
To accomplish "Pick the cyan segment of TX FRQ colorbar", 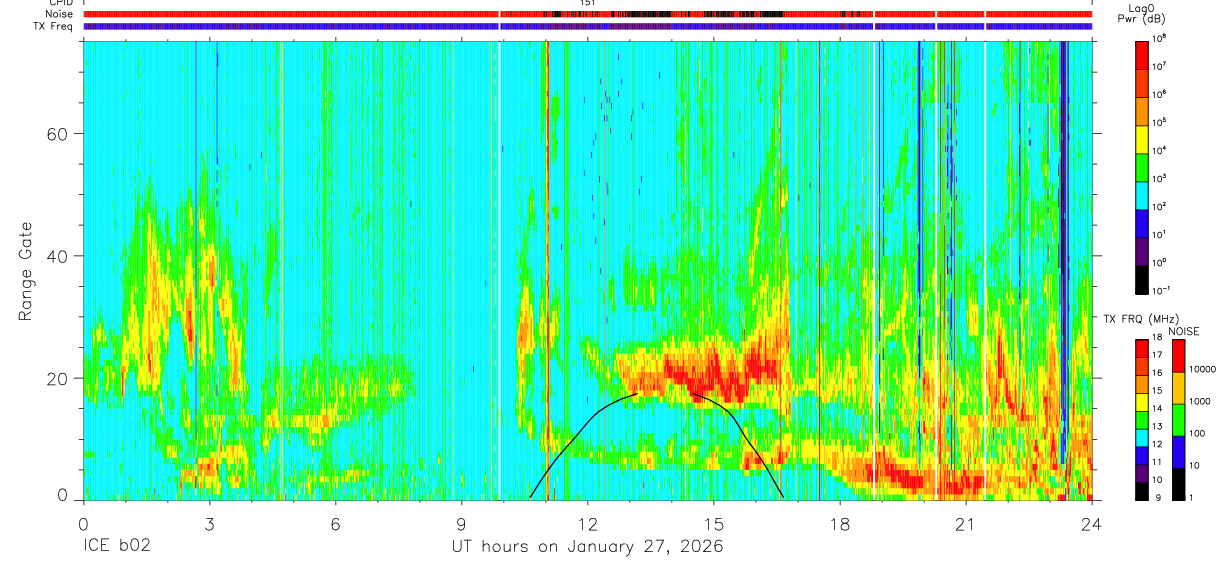I will coord(1141,438).
